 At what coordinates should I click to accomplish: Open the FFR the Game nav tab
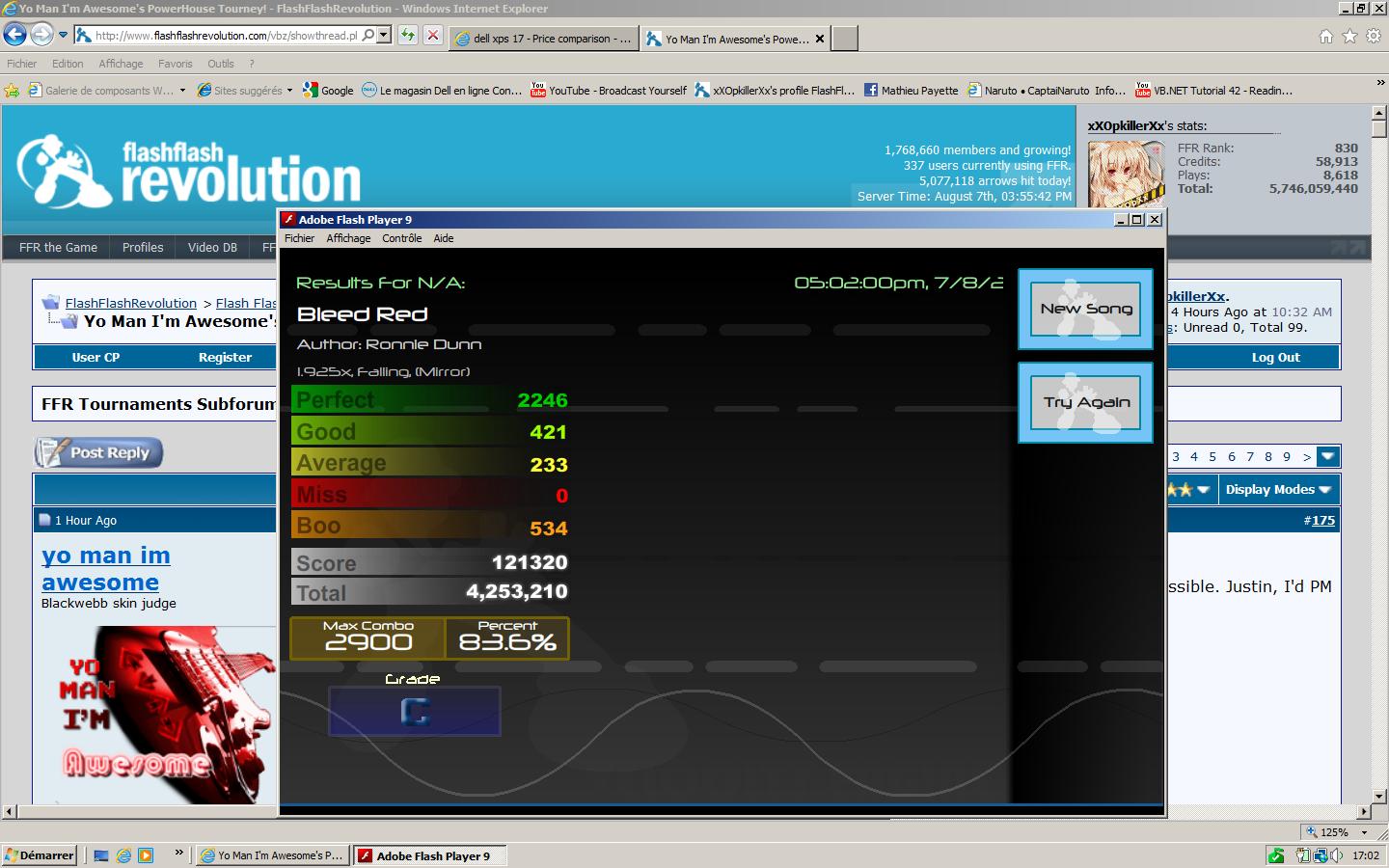pos(58,248)
